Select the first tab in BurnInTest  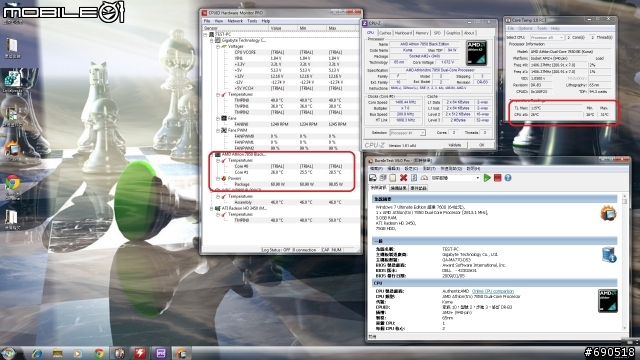(x=378, y=188)
